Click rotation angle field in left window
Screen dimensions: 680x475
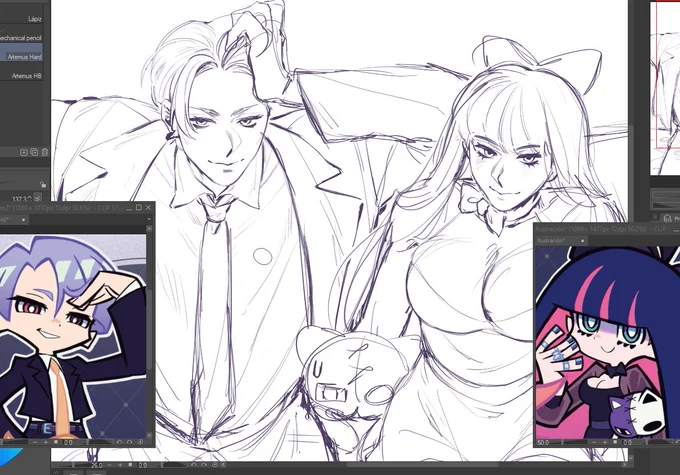click(69, 443)
